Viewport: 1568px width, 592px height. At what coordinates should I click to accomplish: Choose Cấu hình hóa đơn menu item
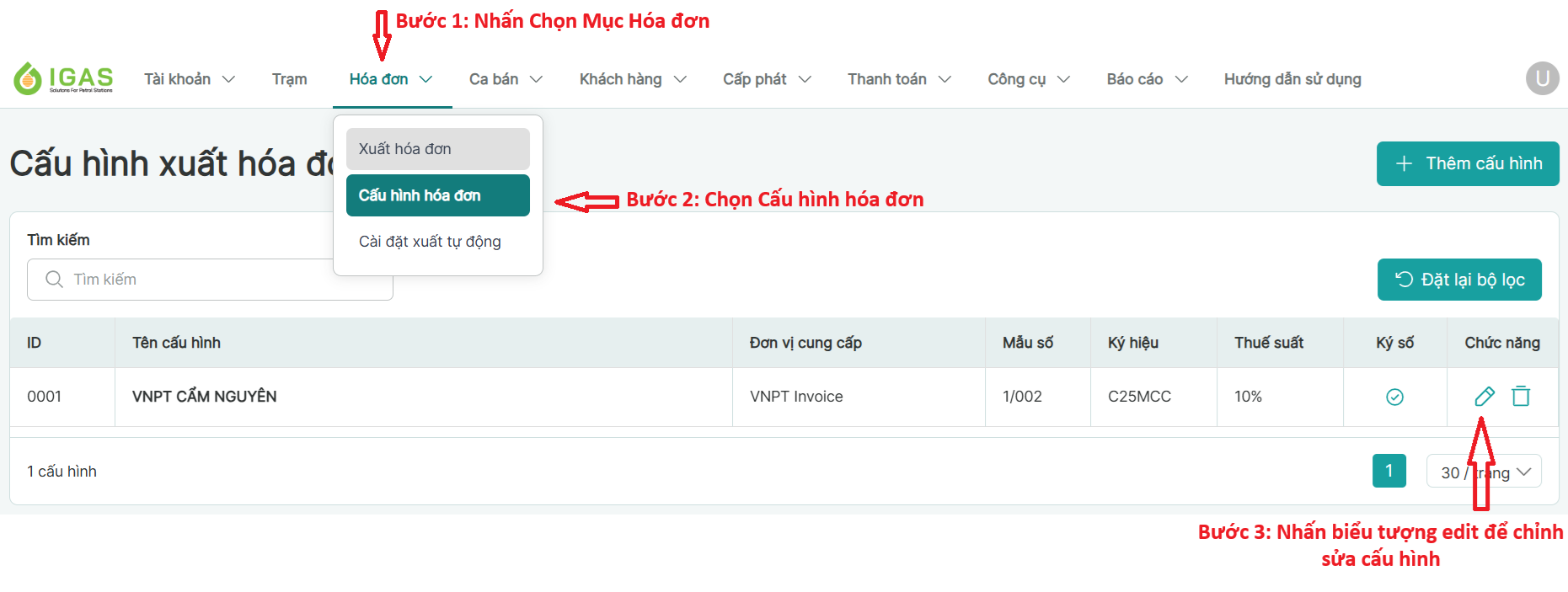pos(437,195)
